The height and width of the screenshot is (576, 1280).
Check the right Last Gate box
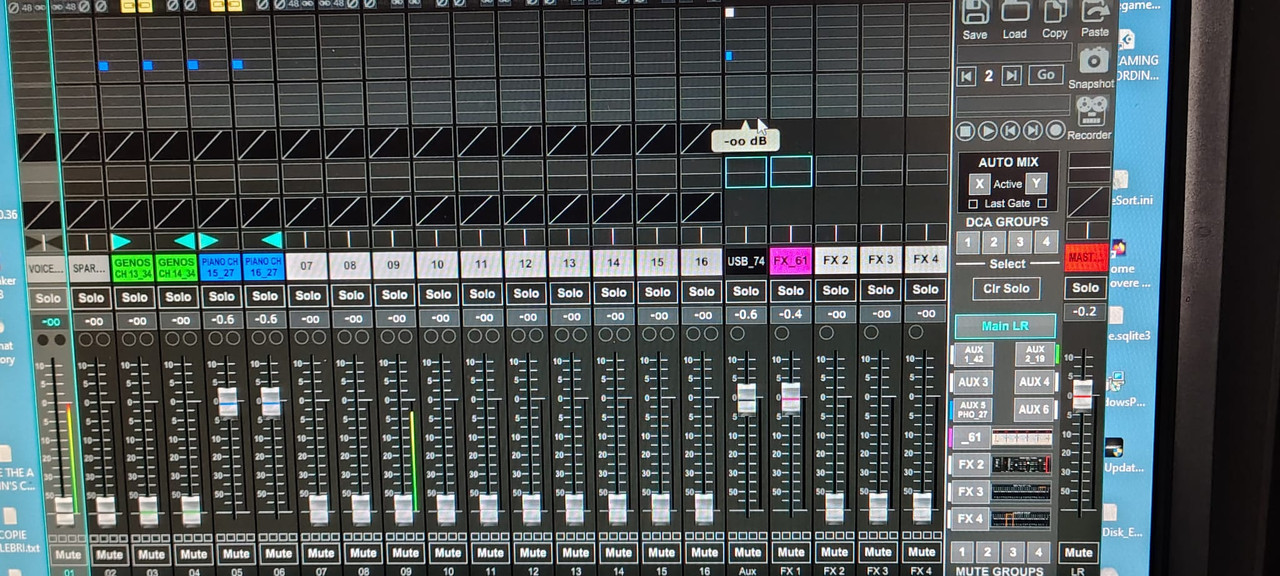click(1042, 203)
